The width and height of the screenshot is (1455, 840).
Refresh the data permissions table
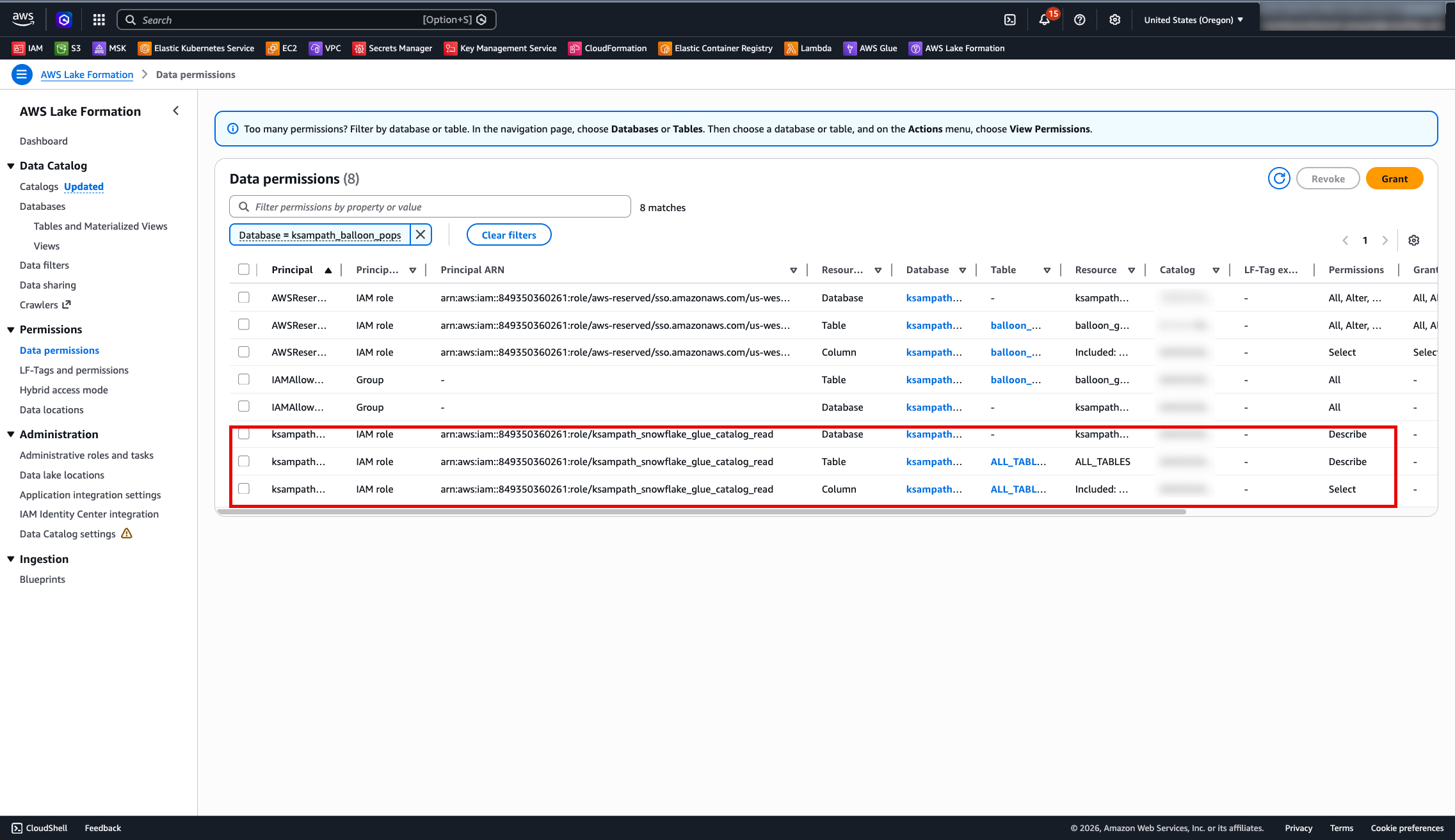[1279, 178]
